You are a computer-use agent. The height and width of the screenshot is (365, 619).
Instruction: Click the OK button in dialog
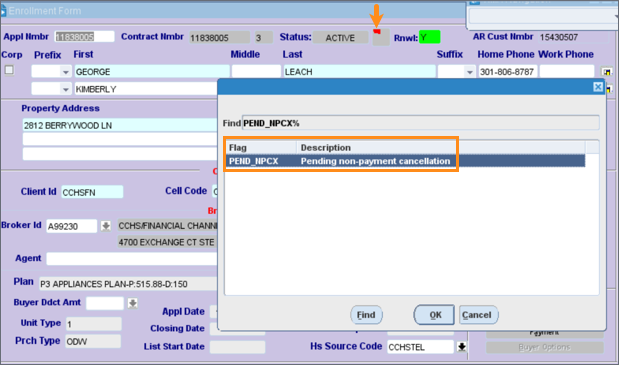coord(434,315)
